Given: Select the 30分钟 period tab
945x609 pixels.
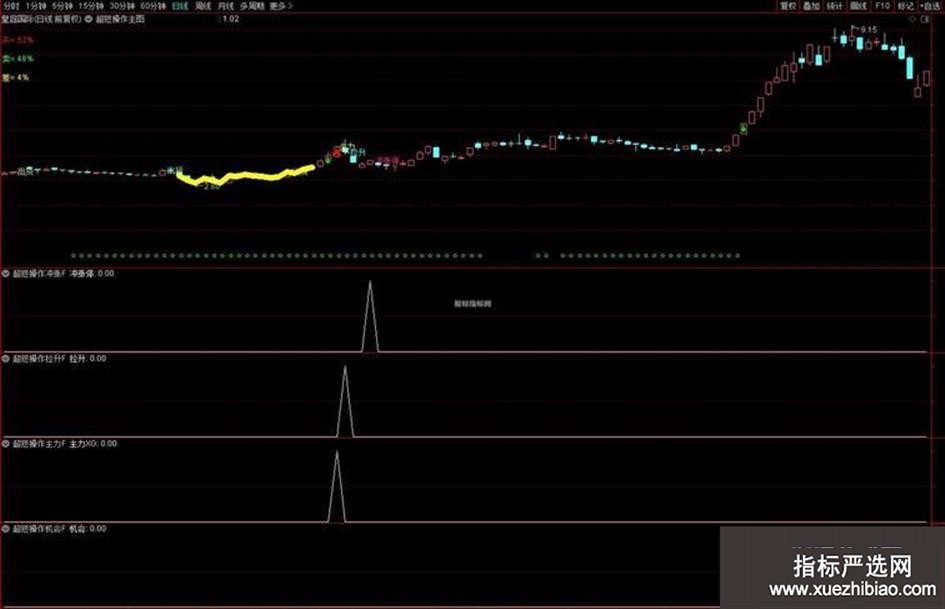Looking at the screenshot, I should click(122, 6).
